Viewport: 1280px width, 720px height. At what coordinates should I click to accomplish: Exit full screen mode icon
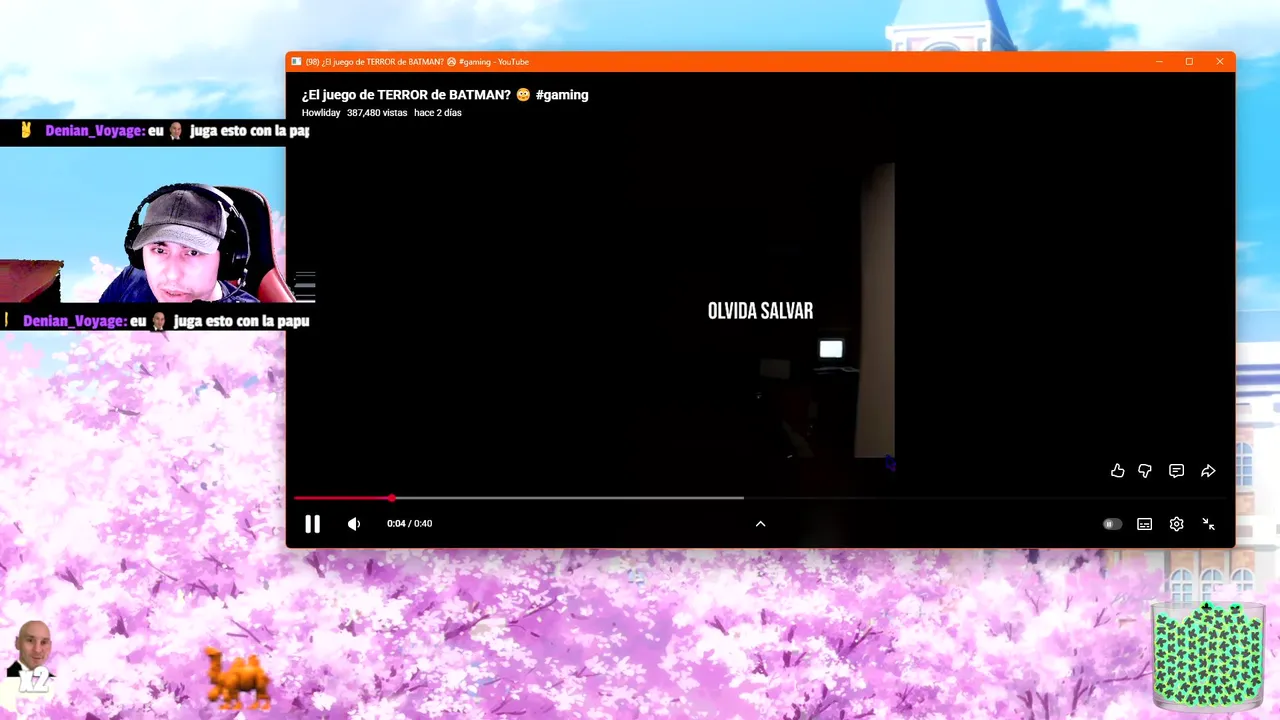point(1209,524)
